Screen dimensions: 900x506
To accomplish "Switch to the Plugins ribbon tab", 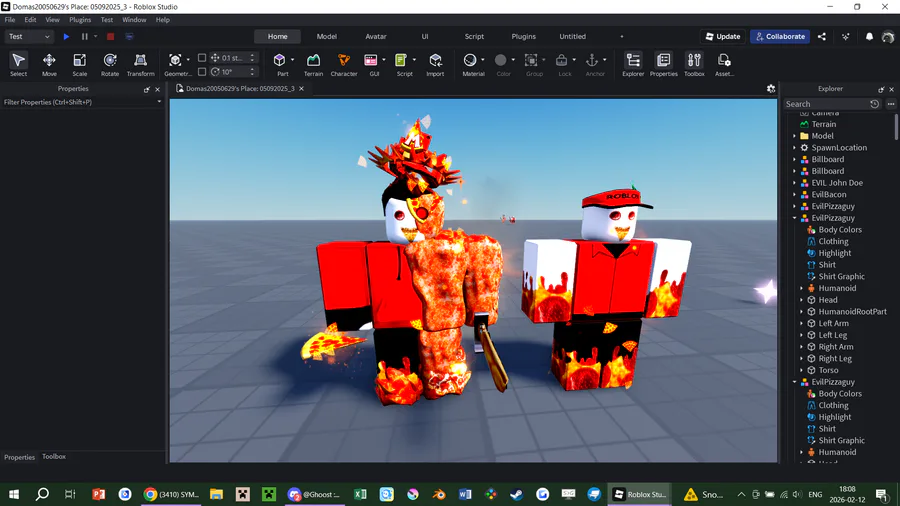I will point(523,36).
